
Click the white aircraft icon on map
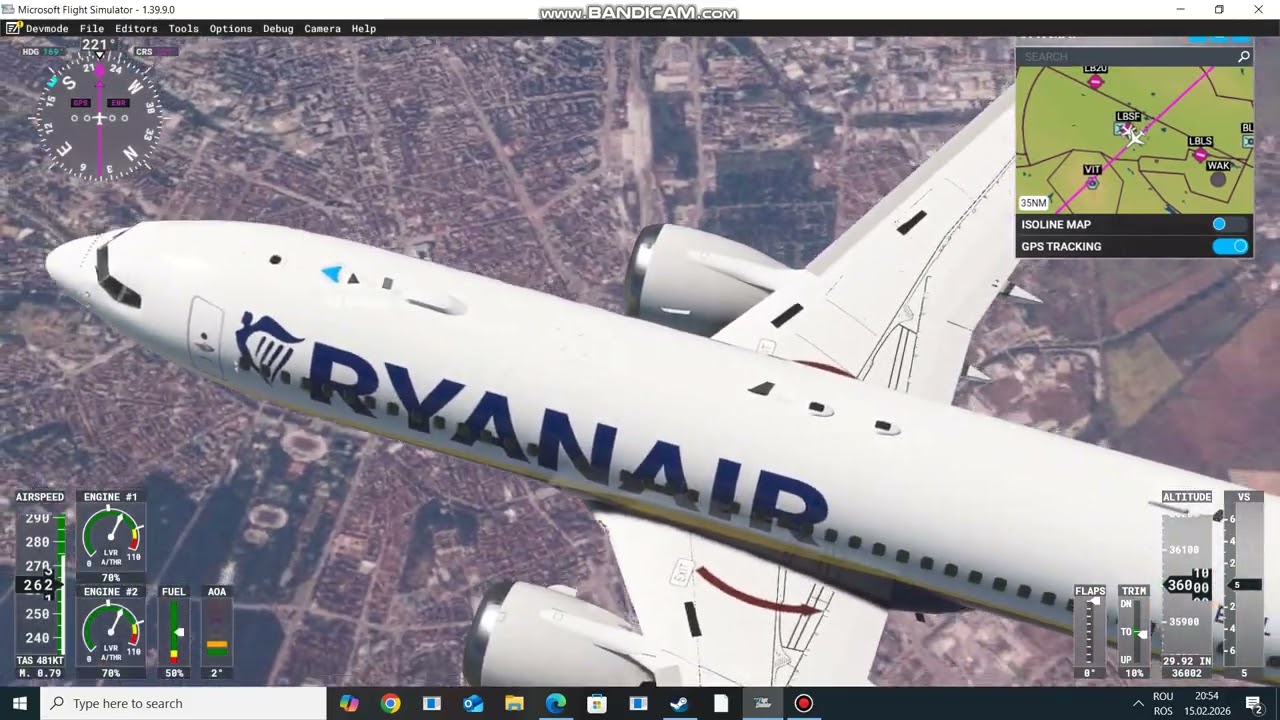click(x=1133, y=136)
